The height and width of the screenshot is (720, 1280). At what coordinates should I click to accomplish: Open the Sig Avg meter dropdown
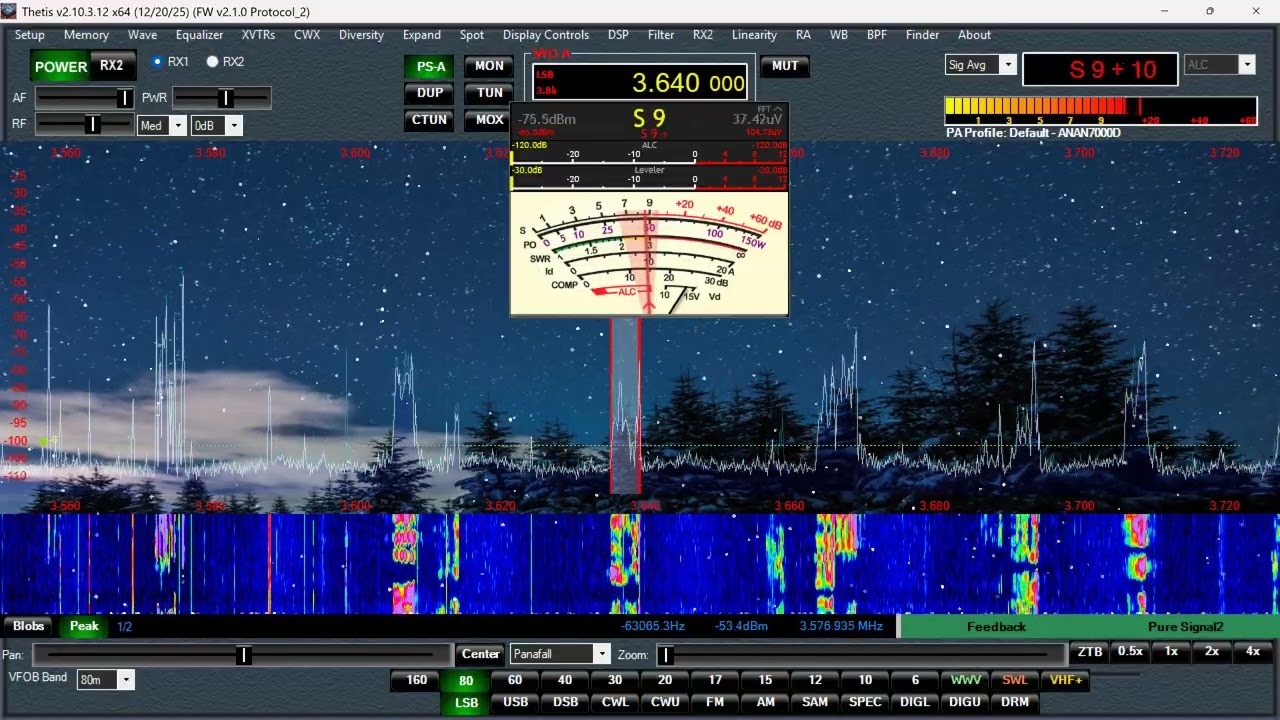point(980,65)
